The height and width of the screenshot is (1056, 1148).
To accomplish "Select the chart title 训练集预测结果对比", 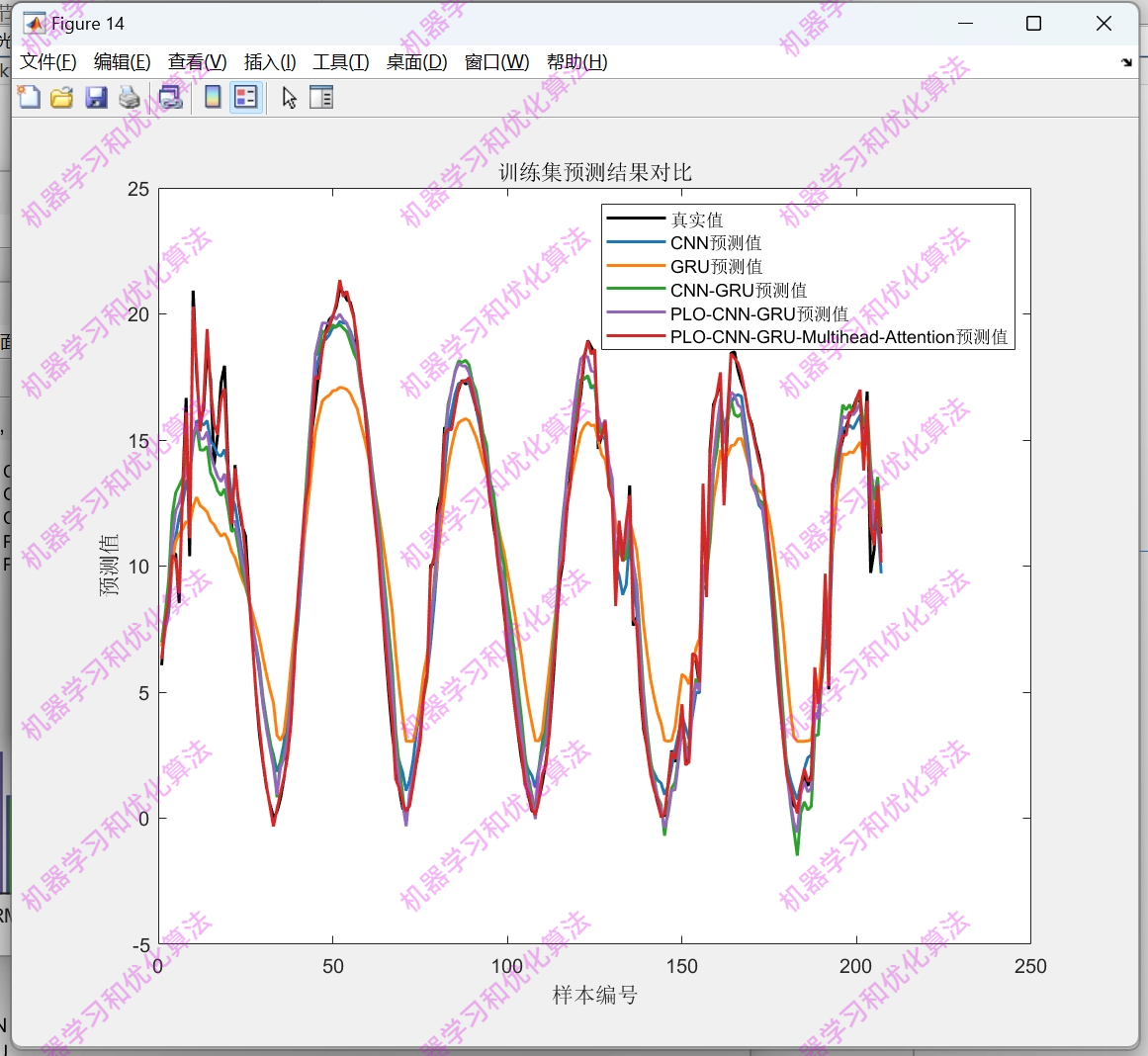I will point(595,173).
